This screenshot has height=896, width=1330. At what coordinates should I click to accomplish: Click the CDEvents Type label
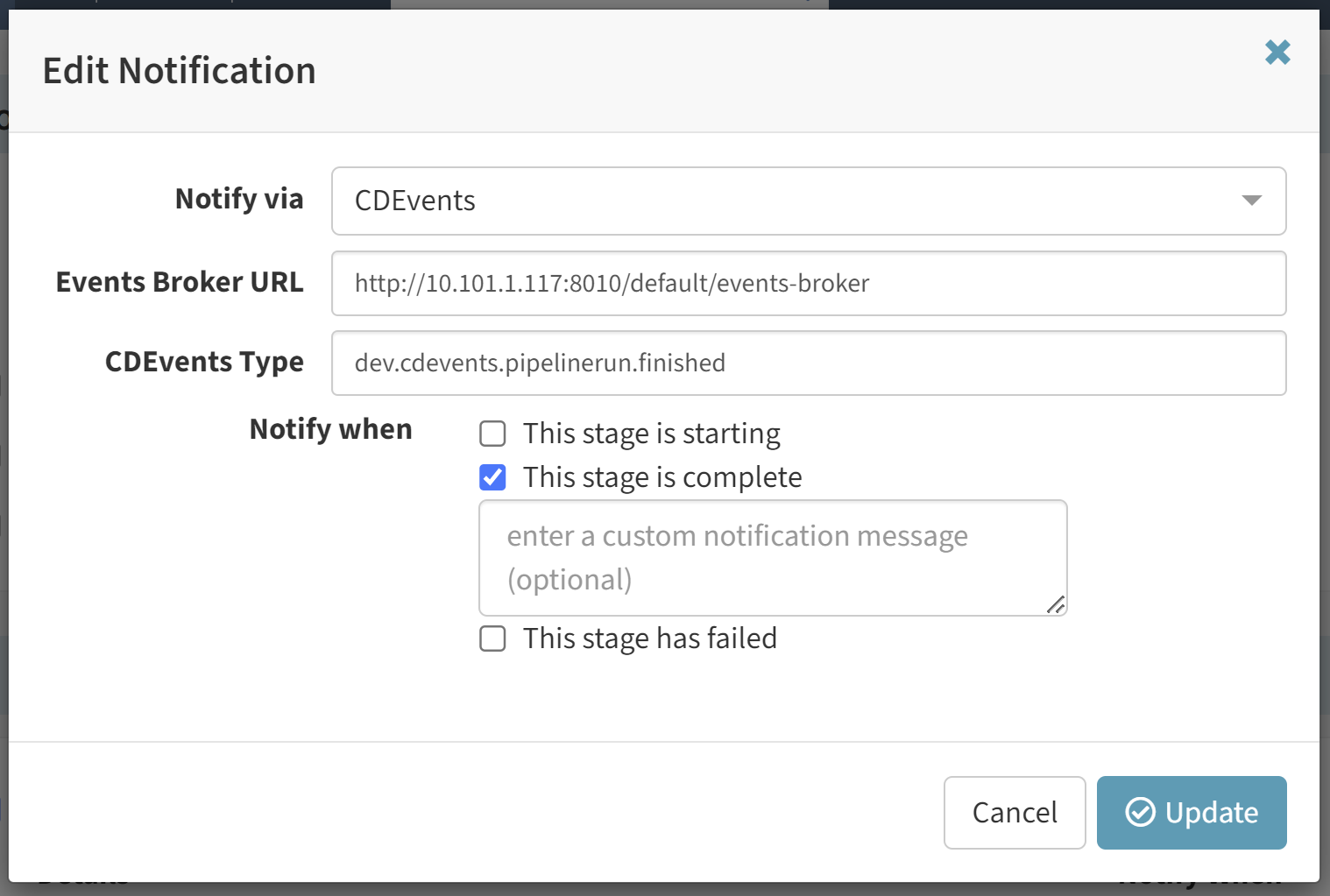(204, 362)
